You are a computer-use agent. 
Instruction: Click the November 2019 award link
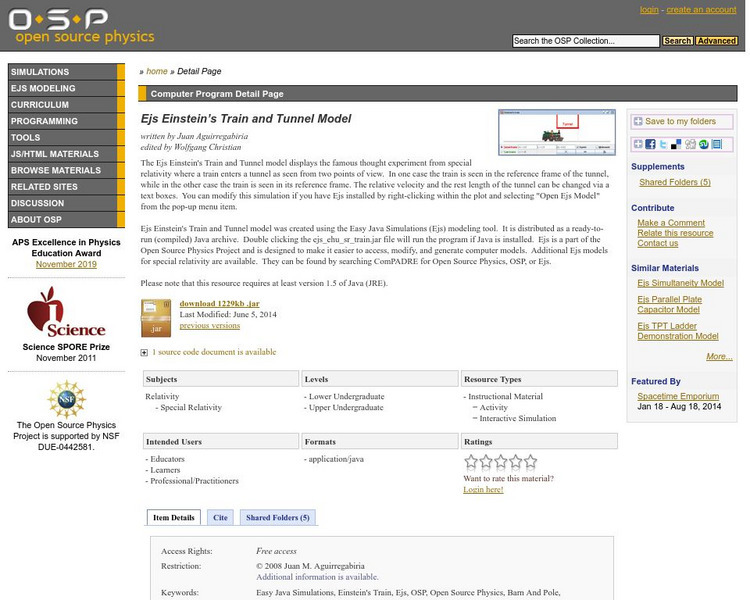click(66, 264)
